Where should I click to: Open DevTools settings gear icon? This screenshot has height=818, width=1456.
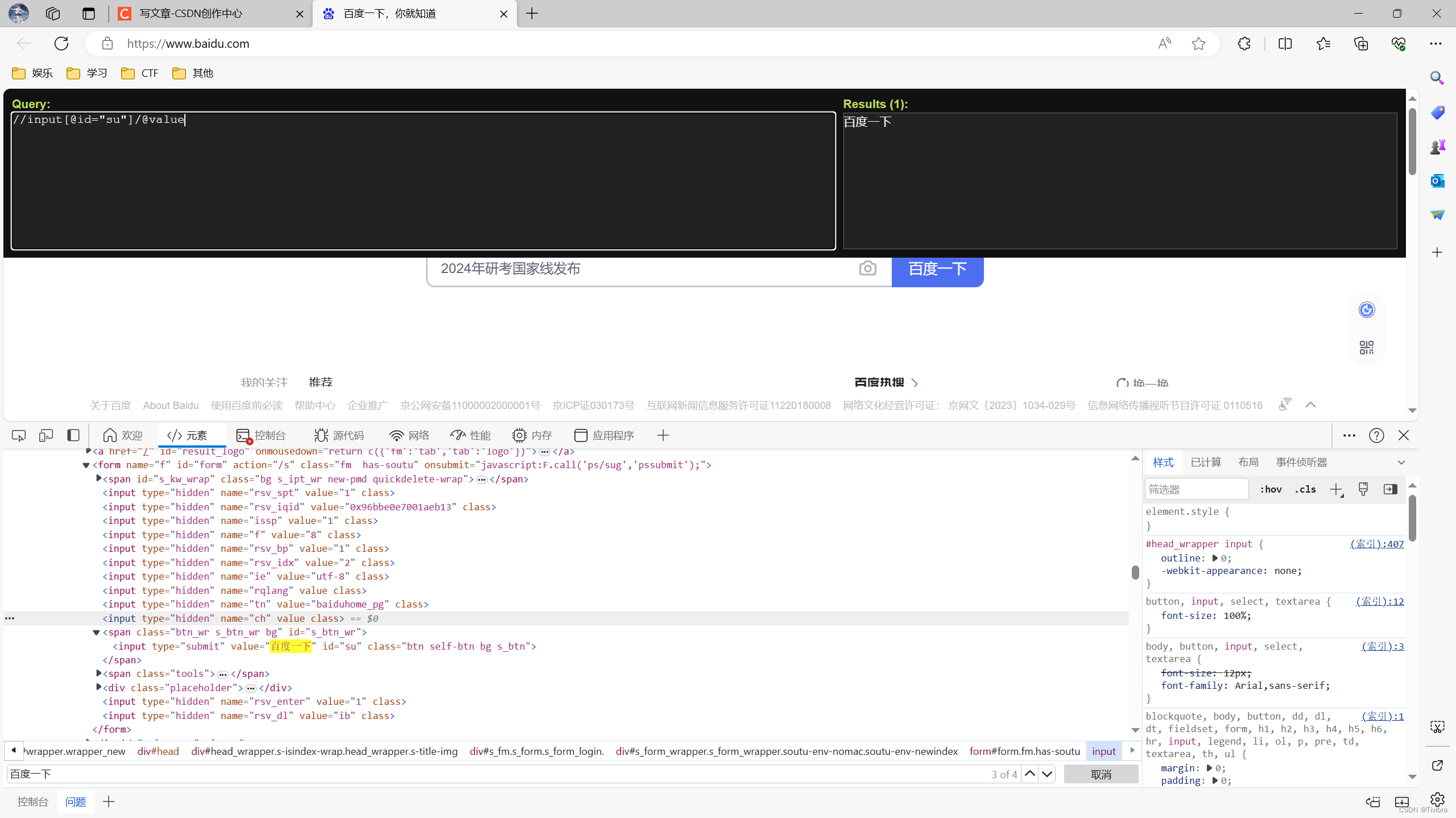pos(1437,800)
